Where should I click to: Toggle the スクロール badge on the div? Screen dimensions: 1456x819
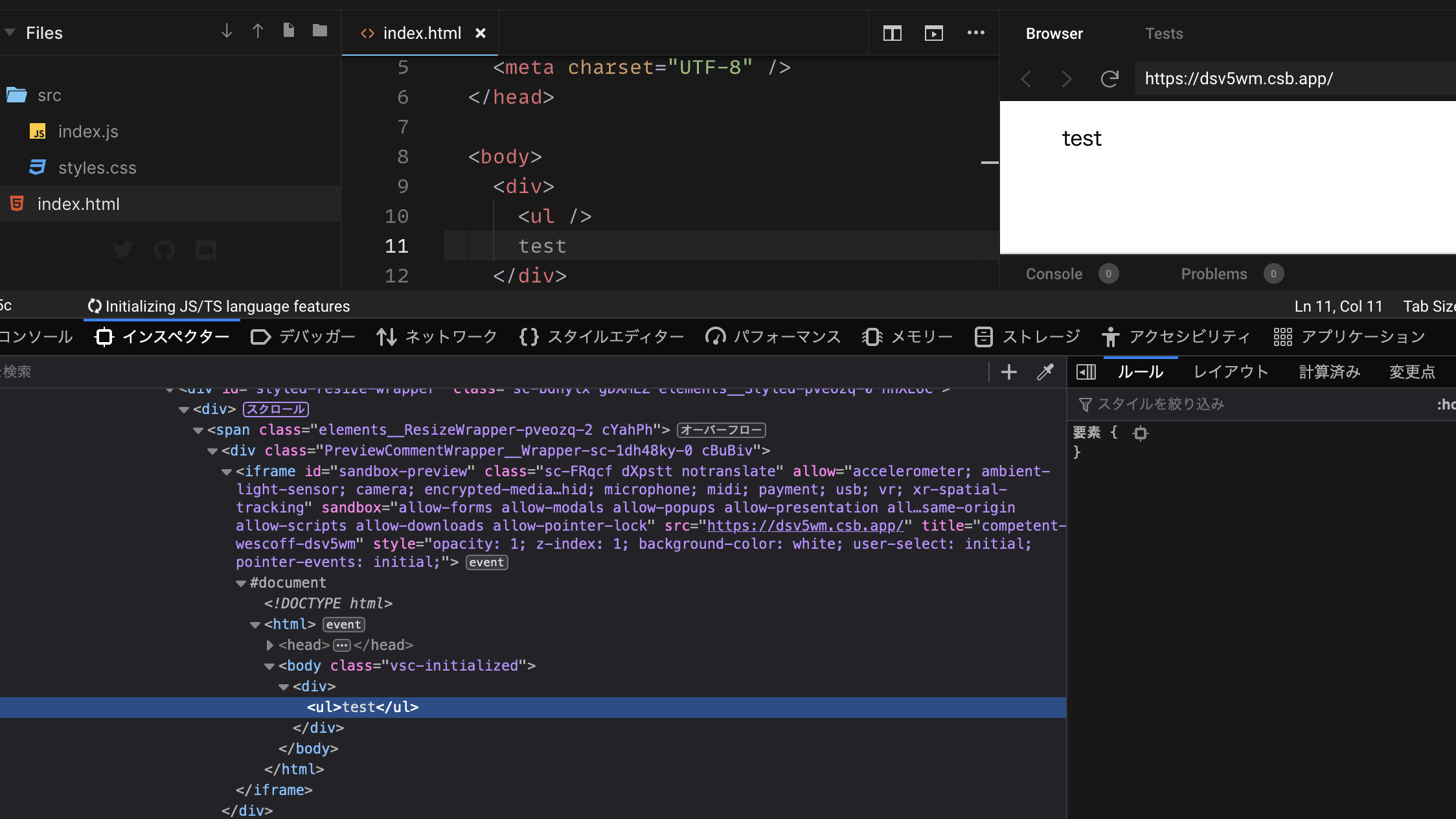pos(276,409)
